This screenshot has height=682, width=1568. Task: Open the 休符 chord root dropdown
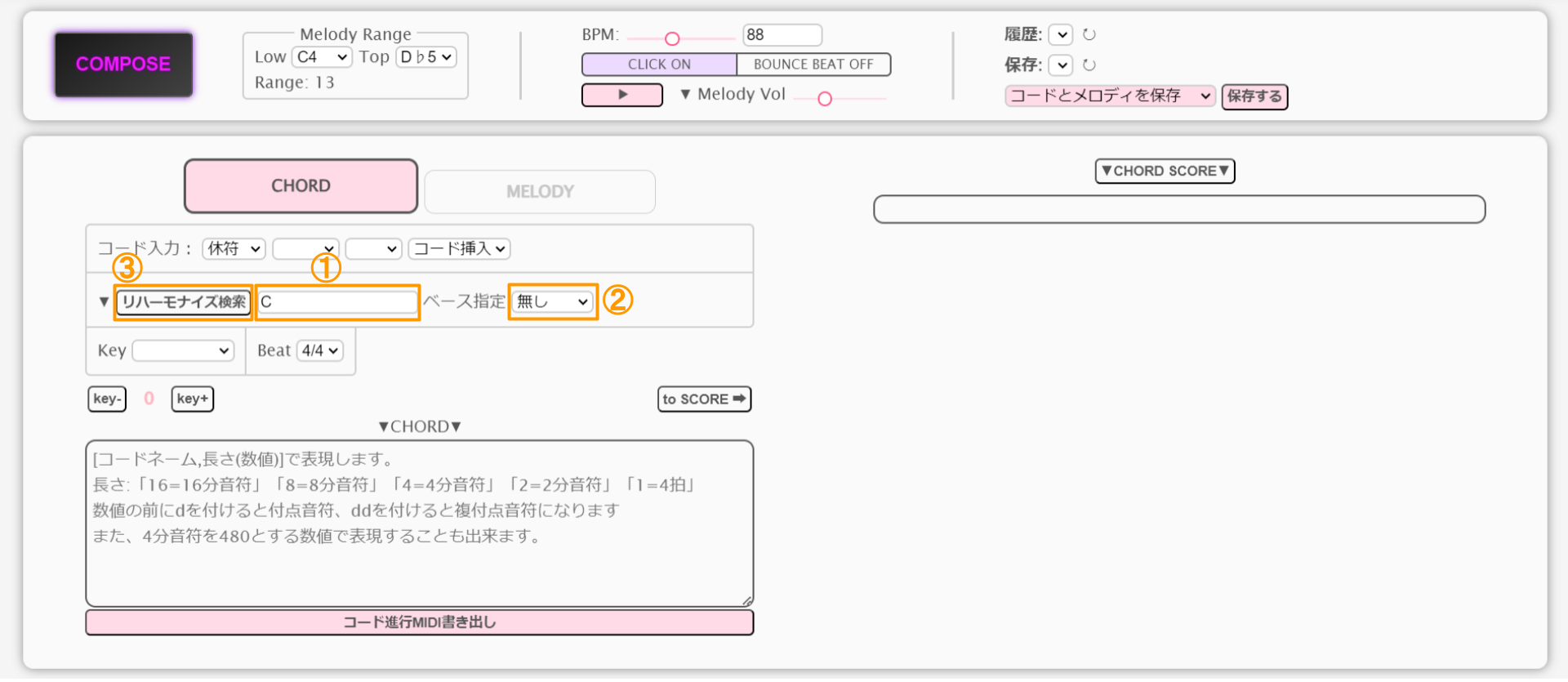[x=234, y=249]
